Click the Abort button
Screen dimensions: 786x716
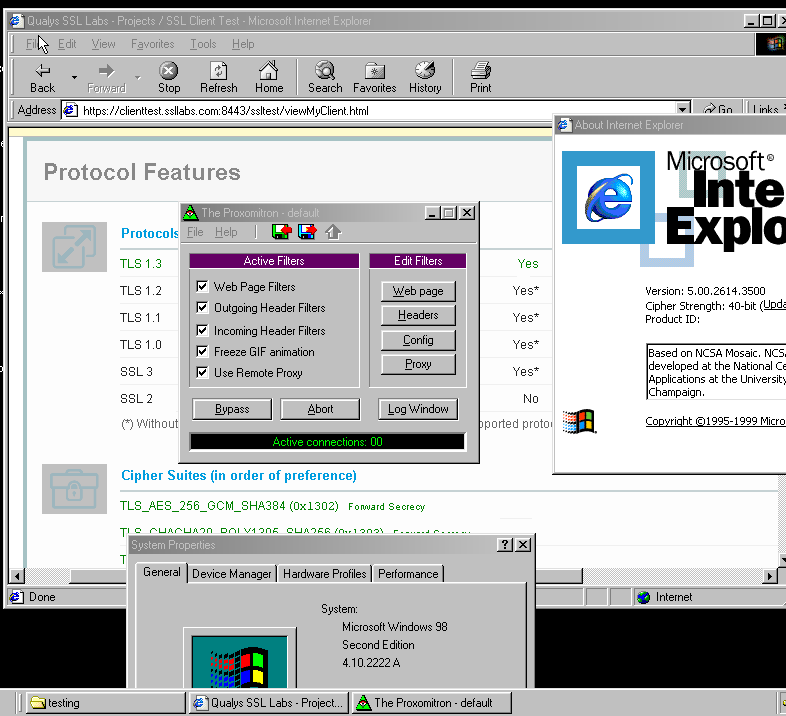[x=320, y=409]
